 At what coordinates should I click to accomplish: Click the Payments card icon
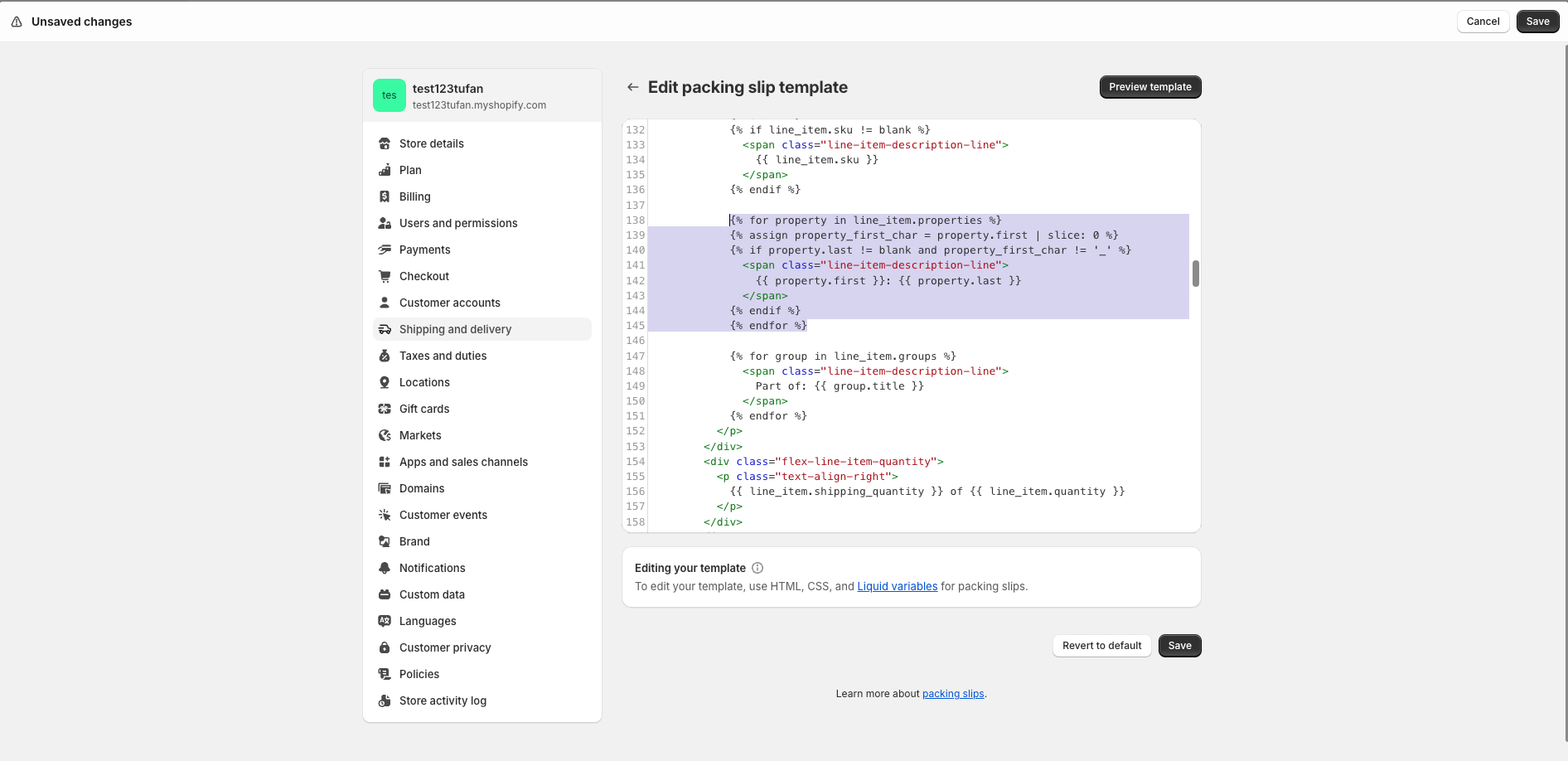point(385,250)
